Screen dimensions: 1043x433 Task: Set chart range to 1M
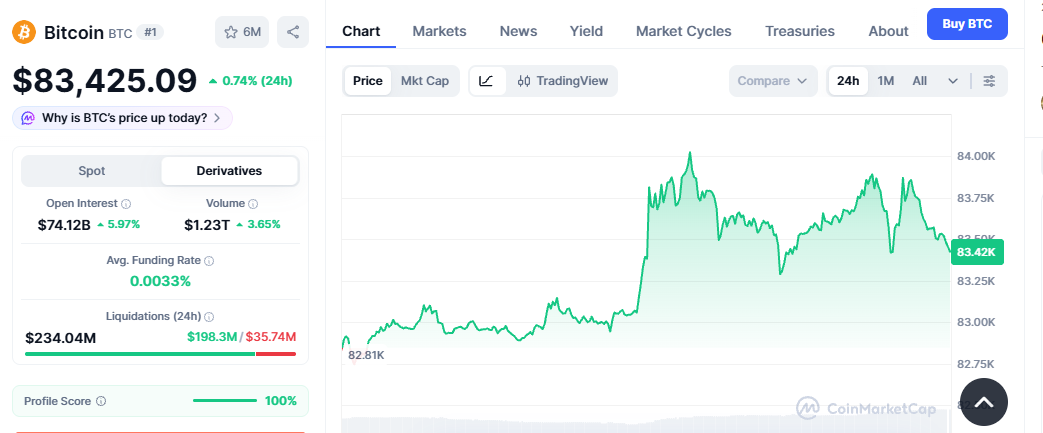click(x=885, y=81)
